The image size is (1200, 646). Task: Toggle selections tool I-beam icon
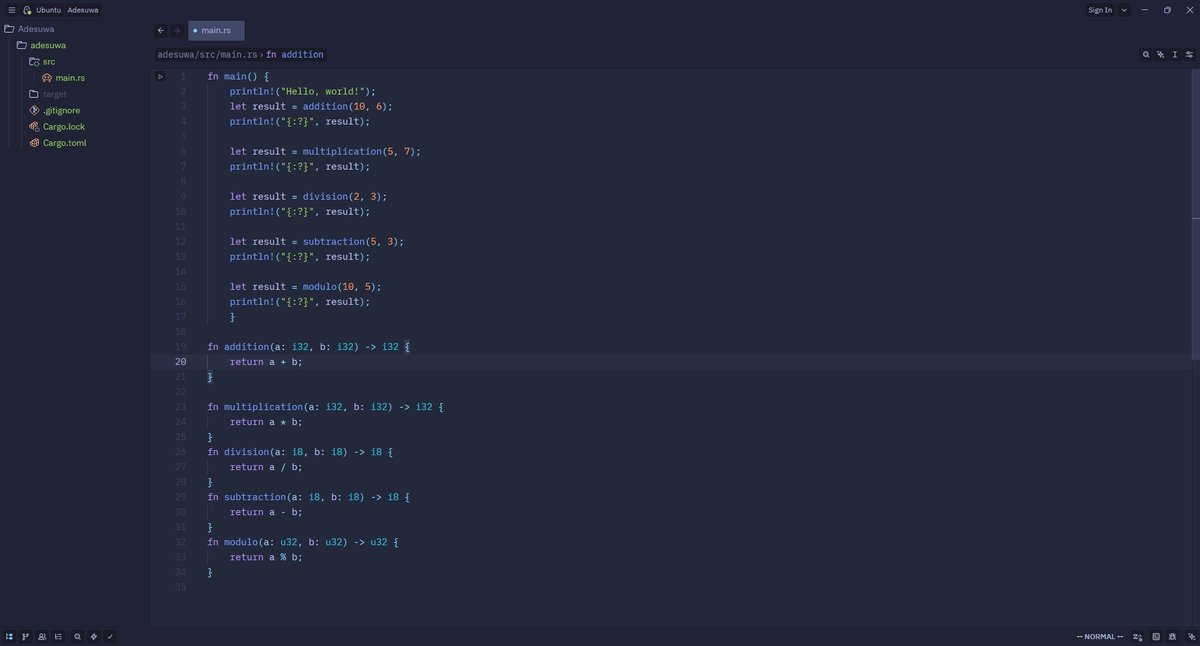(1175, 55)
